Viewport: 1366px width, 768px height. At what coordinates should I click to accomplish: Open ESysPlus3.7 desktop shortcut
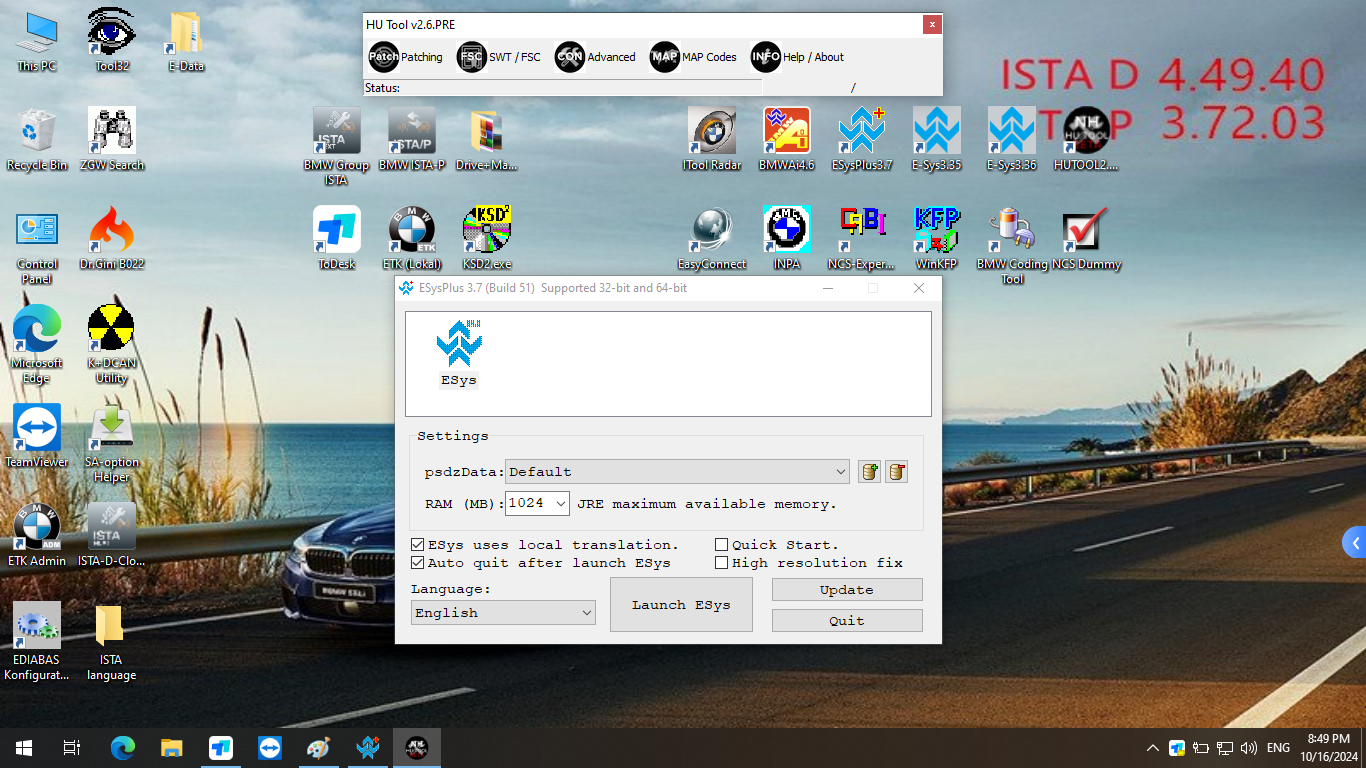click(x=862, y=140)
